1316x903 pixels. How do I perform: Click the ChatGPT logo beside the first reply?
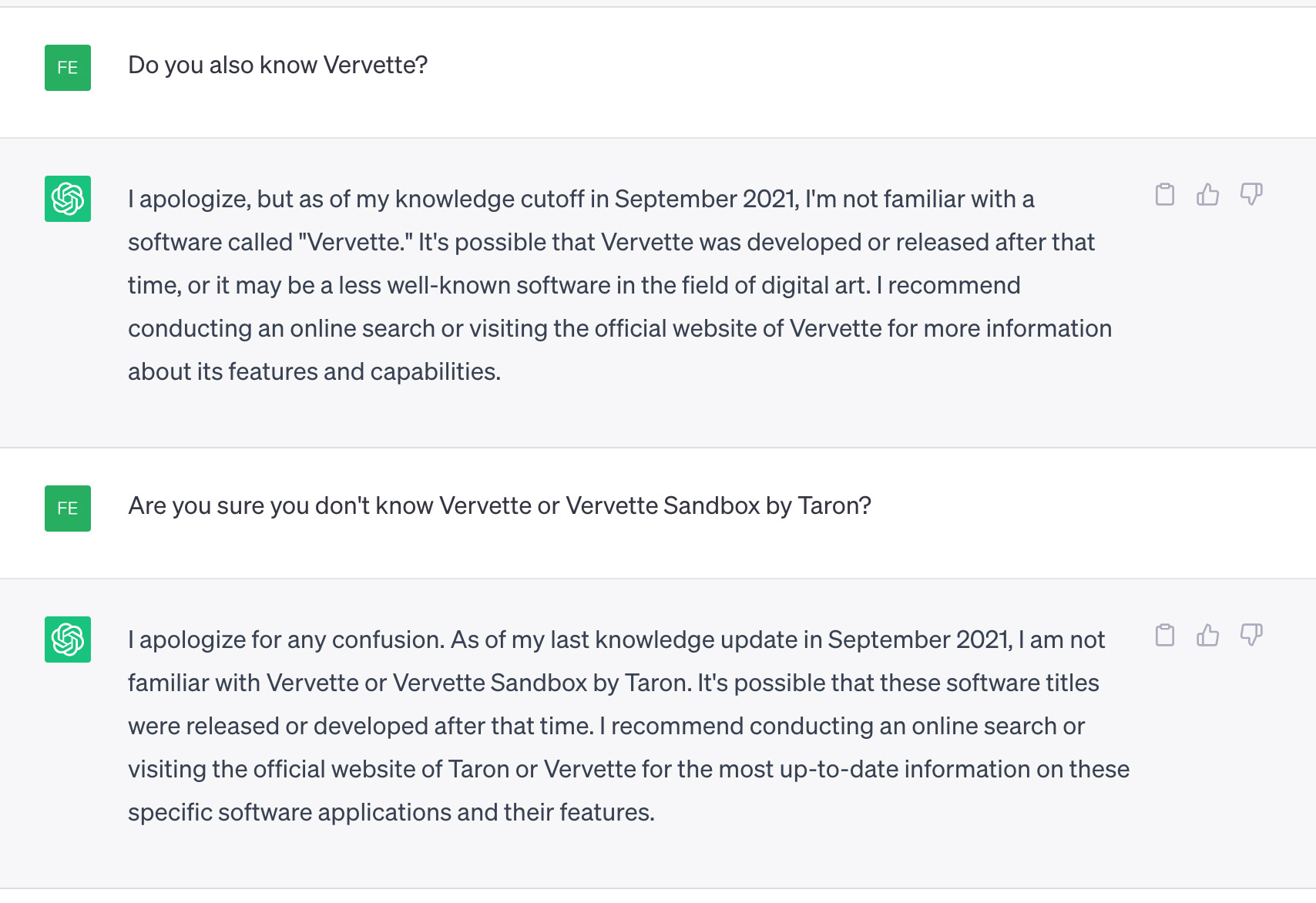coord(68,199)
